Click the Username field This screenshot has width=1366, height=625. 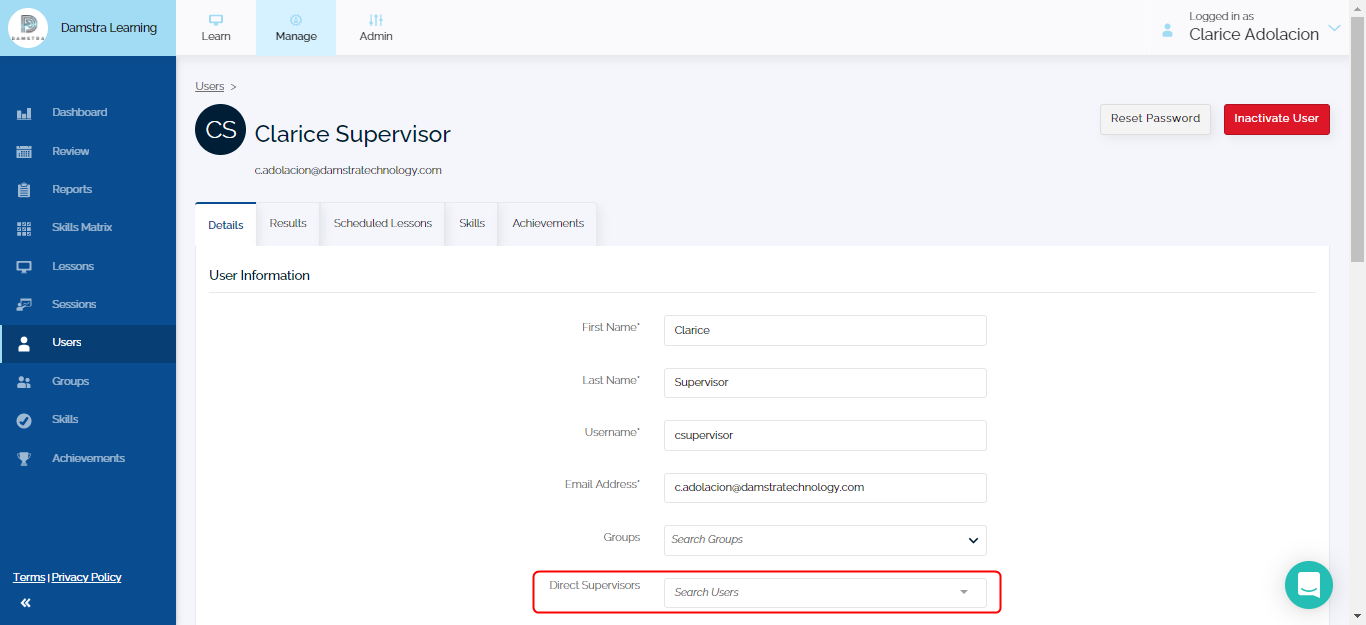coord(825,435)
